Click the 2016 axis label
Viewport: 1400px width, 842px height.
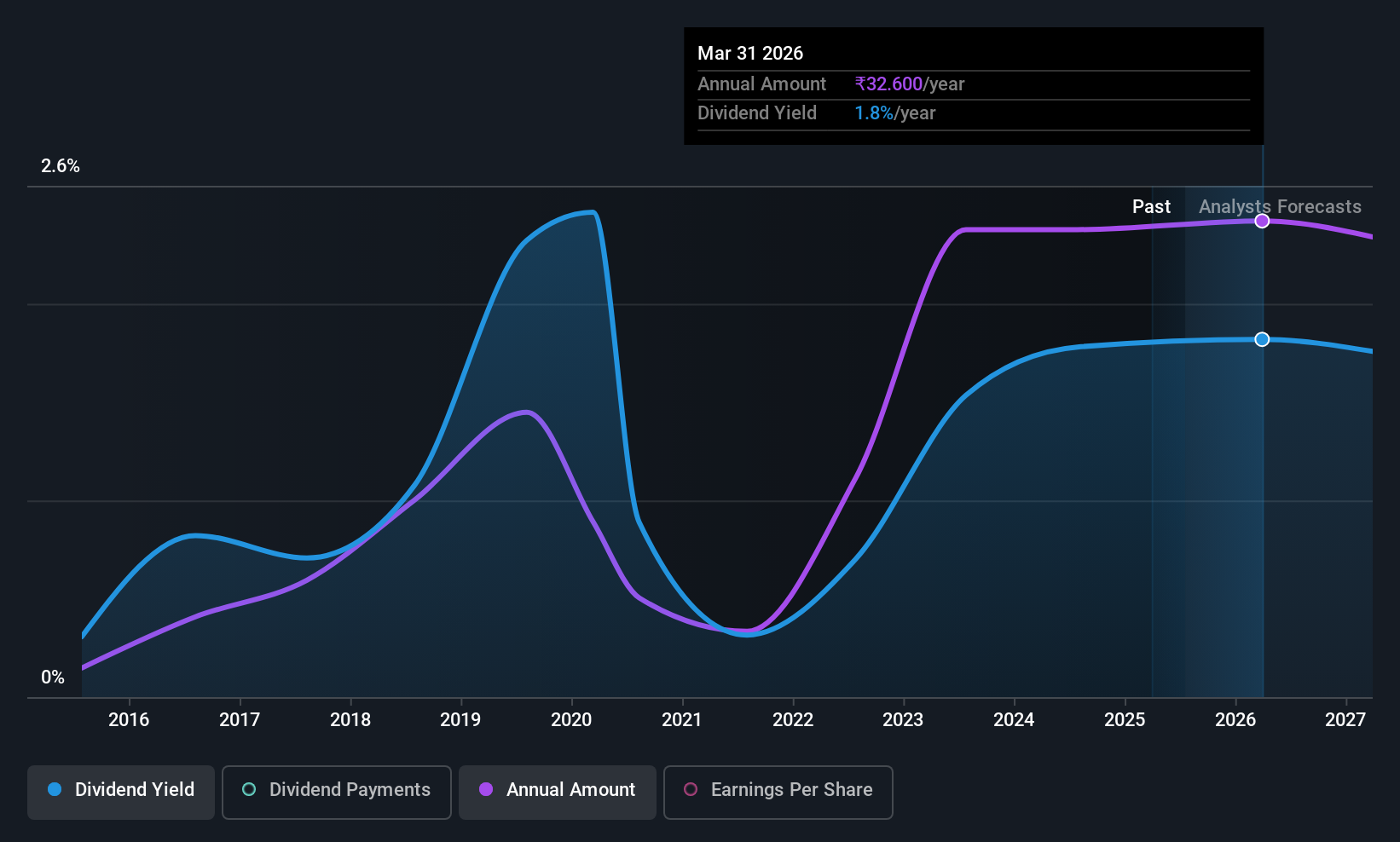(129, 719)
